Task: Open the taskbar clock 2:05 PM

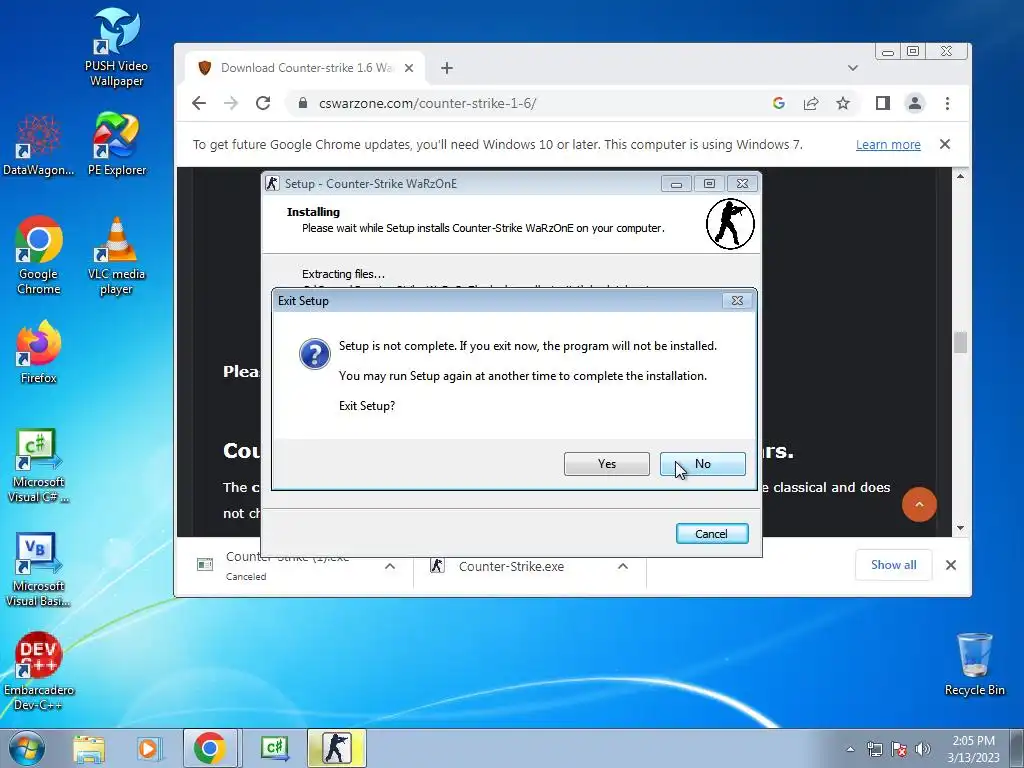Action: (973, 749)
